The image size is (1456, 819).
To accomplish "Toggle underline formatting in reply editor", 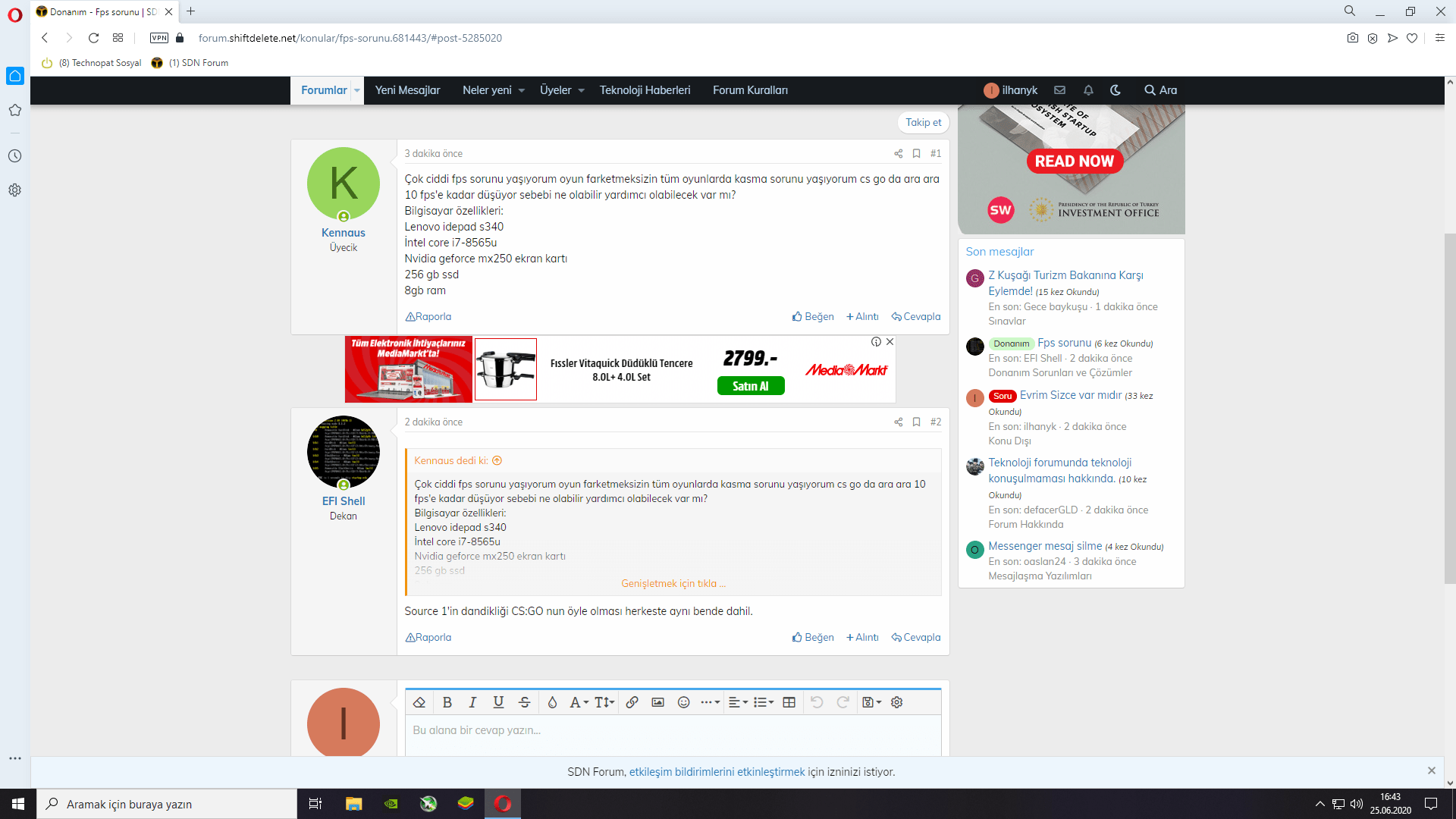I will tap(498, 702).
